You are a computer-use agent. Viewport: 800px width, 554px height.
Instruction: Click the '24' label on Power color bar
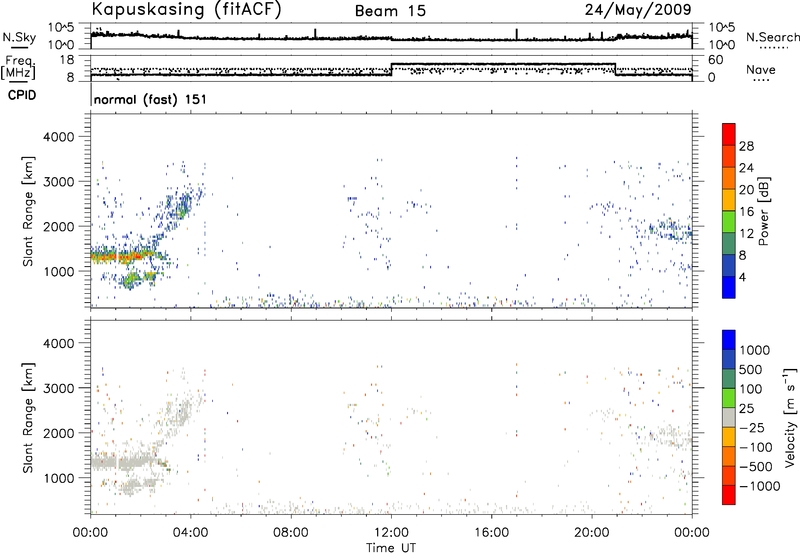746,168
